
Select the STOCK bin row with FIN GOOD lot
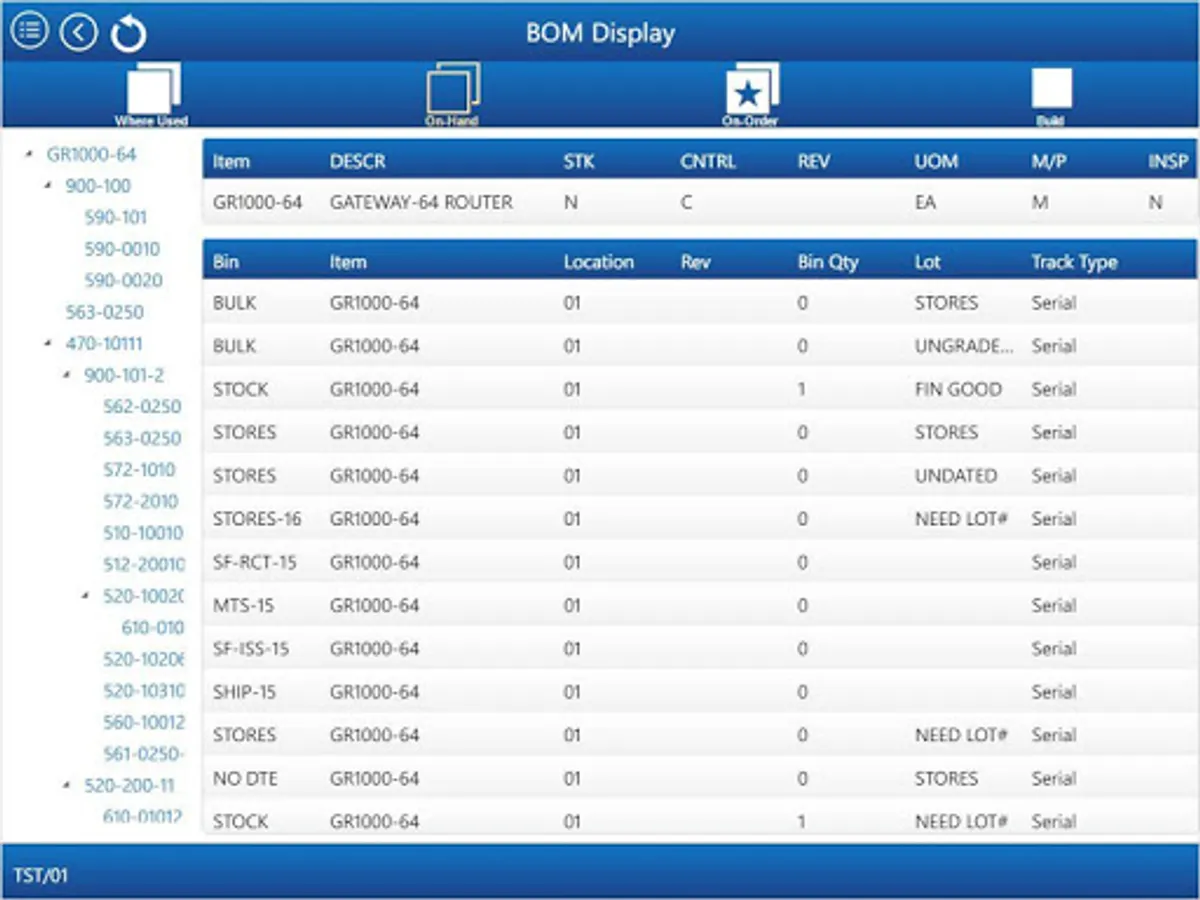click(699, 389)
